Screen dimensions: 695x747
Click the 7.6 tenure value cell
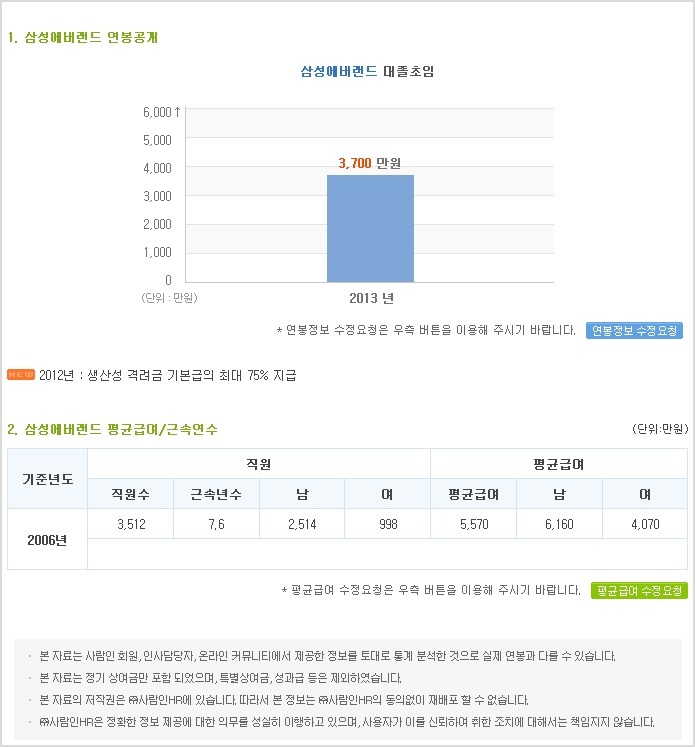click(x=216, y=524)
